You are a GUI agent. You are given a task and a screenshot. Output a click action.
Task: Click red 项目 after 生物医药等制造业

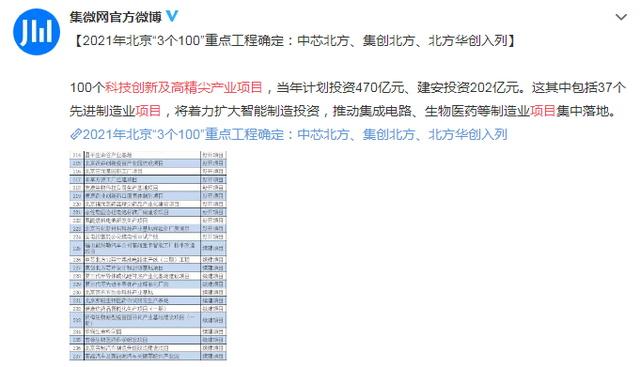(x=543, y=110)
